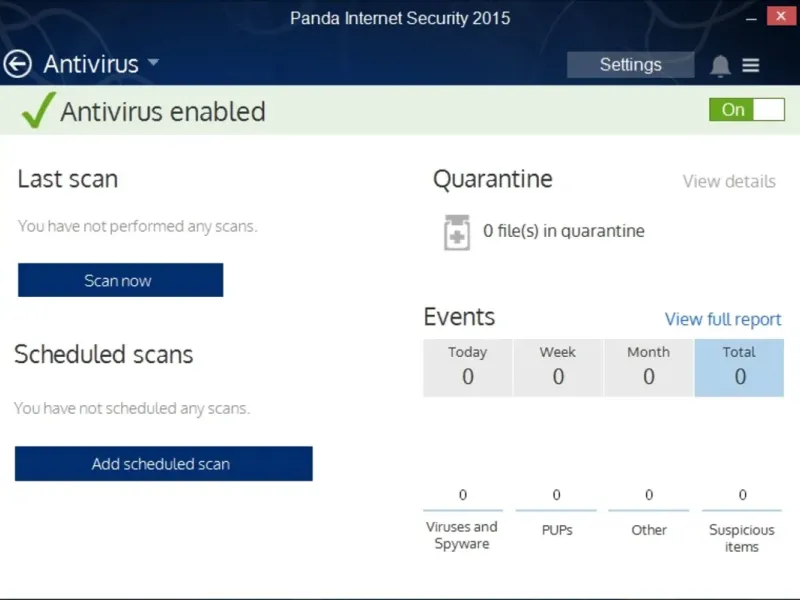Open the Settings panel

tap(631, 65)
